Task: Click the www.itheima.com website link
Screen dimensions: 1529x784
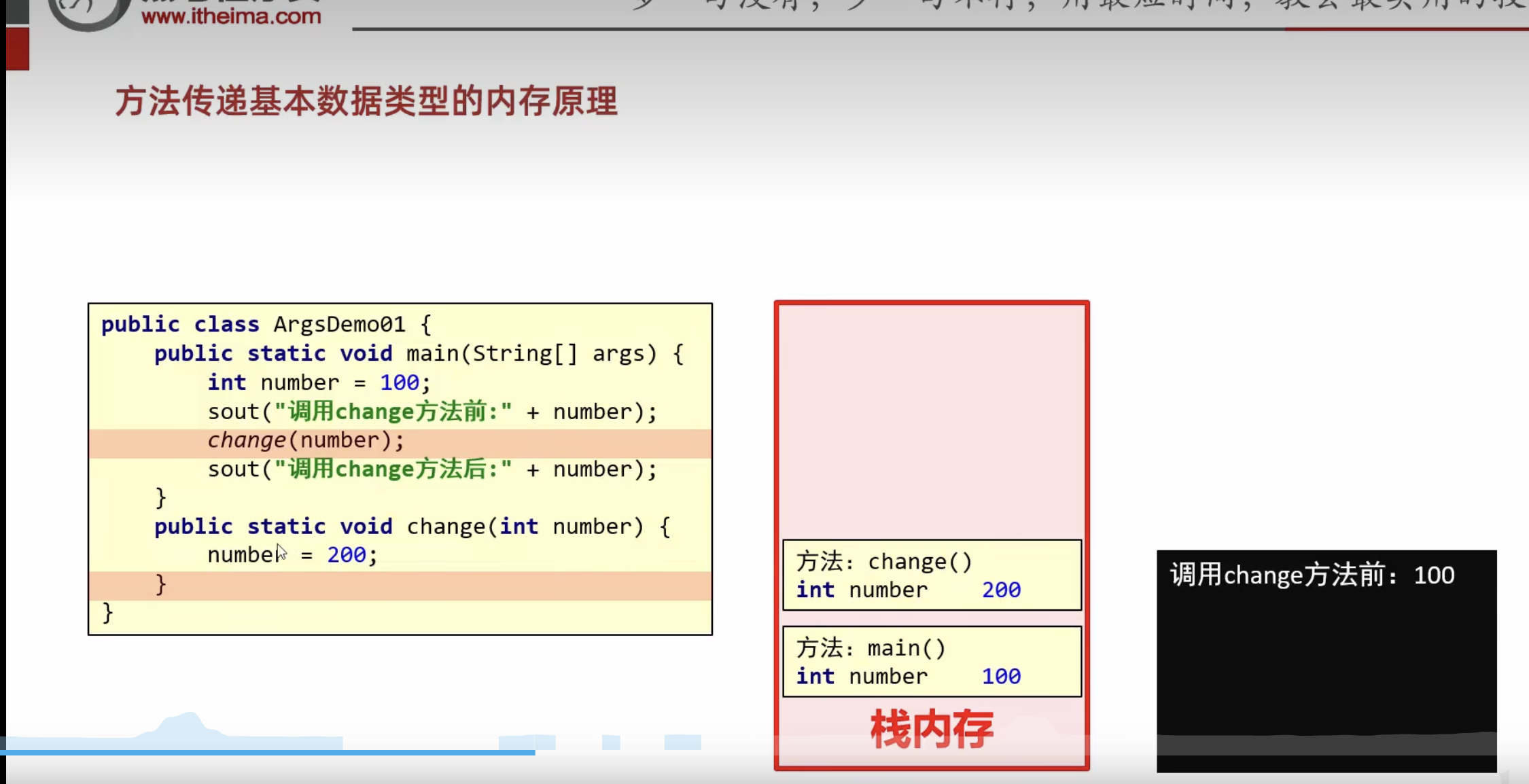Action: 231,16
